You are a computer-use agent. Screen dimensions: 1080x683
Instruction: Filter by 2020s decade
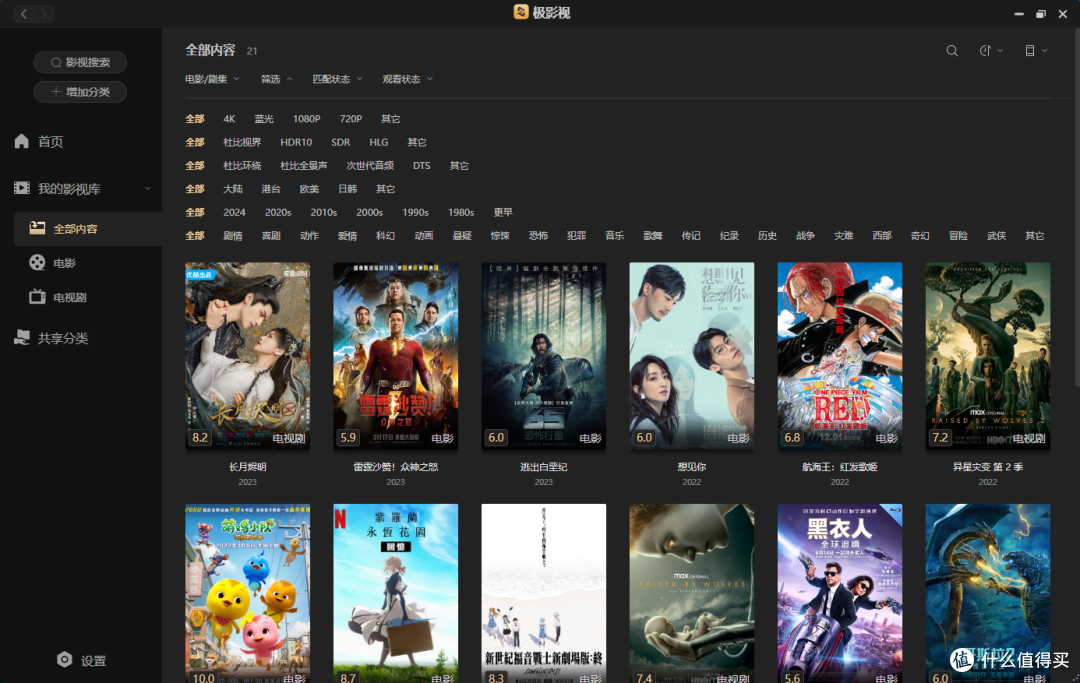coord(278,213)
